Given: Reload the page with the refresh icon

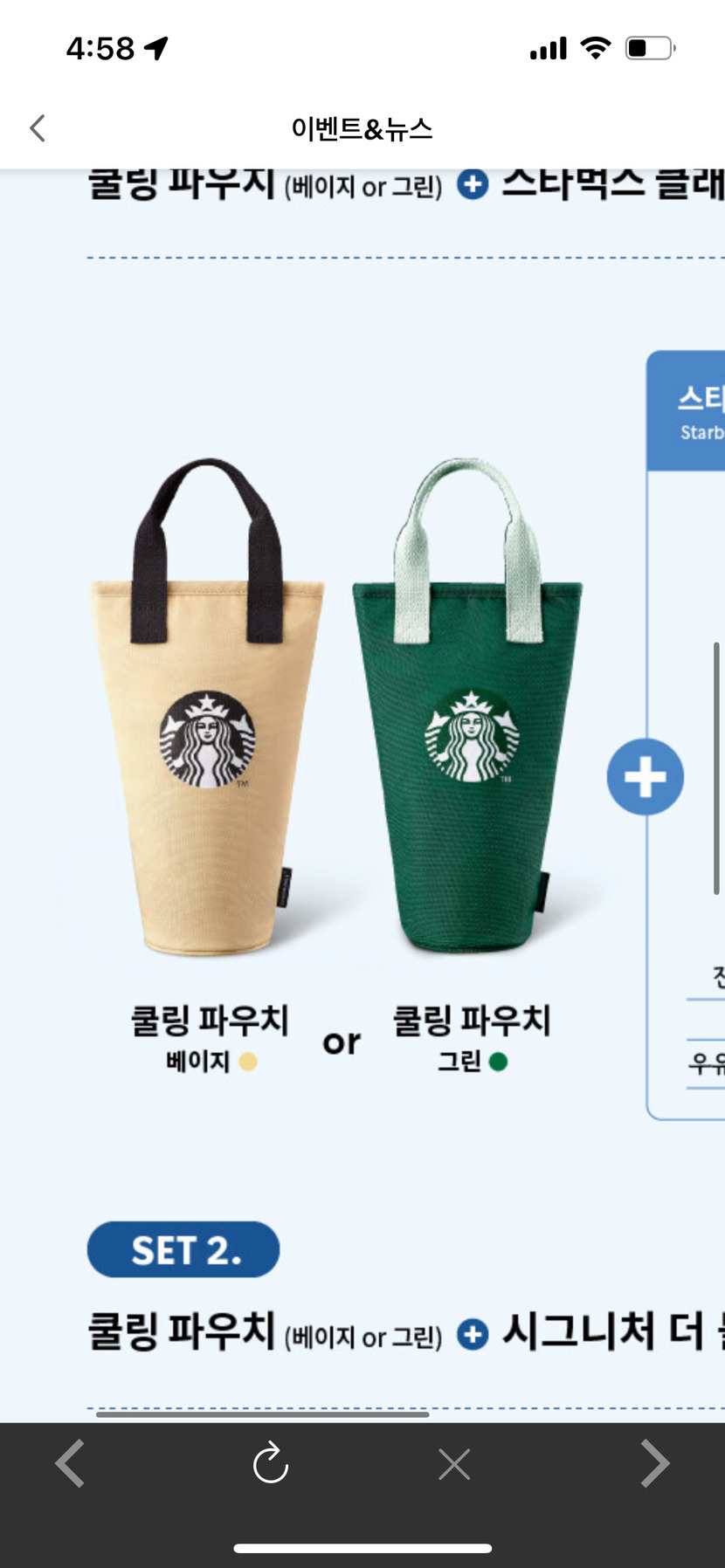Looking at the screenshot, I should pos(271,1462).
